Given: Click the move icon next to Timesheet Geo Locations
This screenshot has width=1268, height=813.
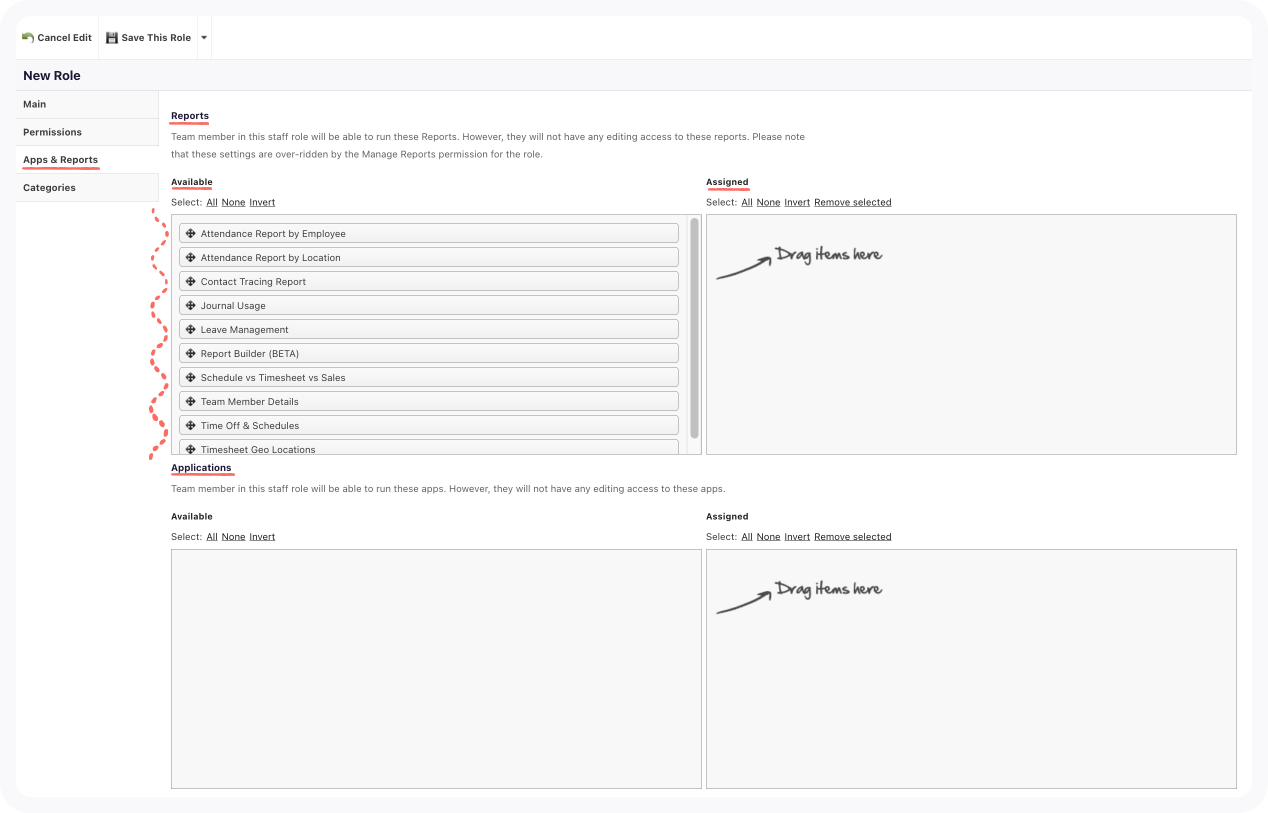Looking at the screenshot, I should [190, 449].
